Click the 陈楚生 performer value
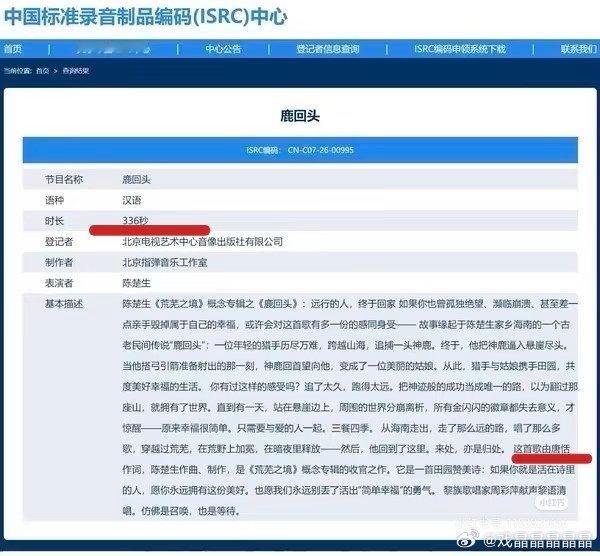This screenshot has width=600, height=556. click(136, 283)
